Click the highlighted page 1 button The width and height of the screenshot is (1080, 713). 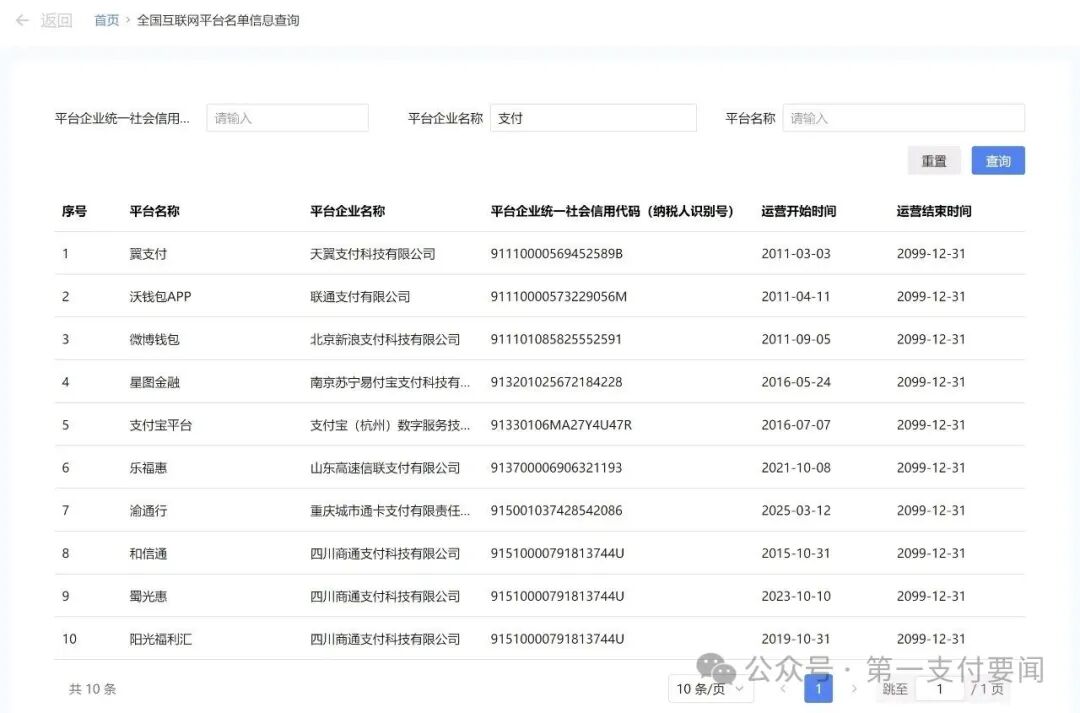818,689
